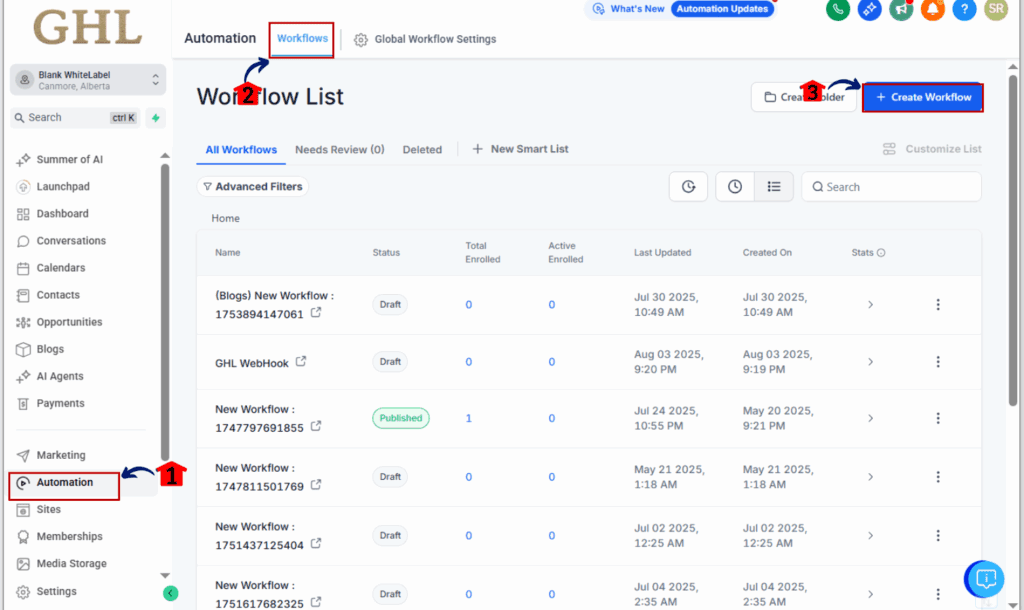
Task: Open external link for workflow 1747797691855
Action: [316, 426]
